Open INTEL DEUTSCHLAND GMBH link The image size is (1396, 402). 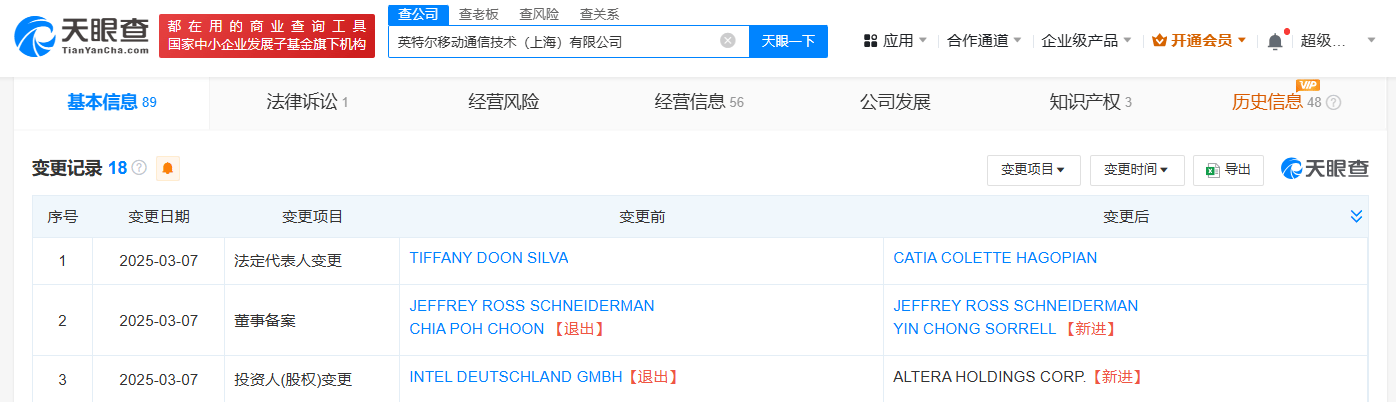pos(516,377)
